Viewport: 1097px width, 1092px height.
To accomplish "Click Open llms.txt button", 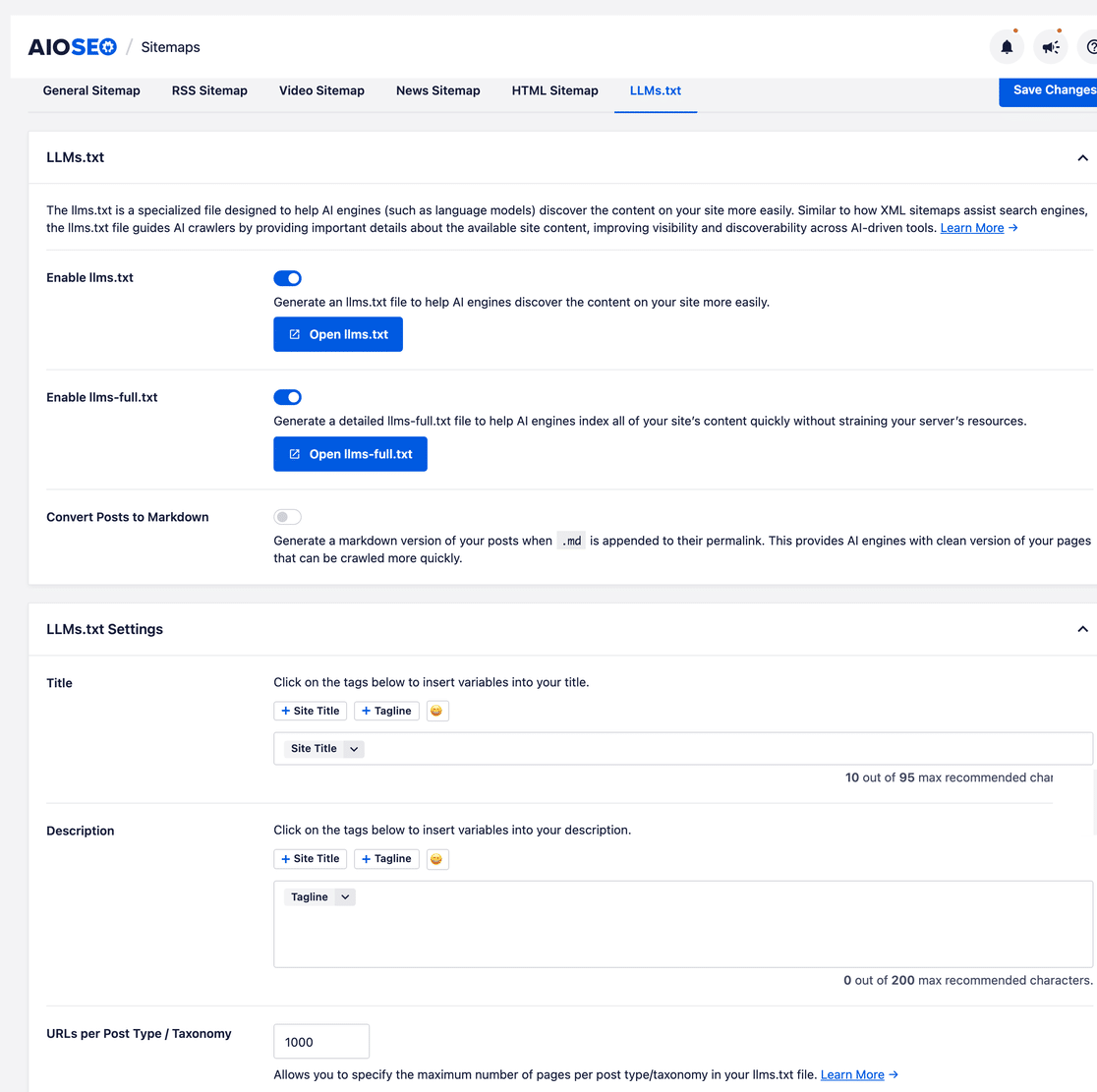I will point(338,334).
